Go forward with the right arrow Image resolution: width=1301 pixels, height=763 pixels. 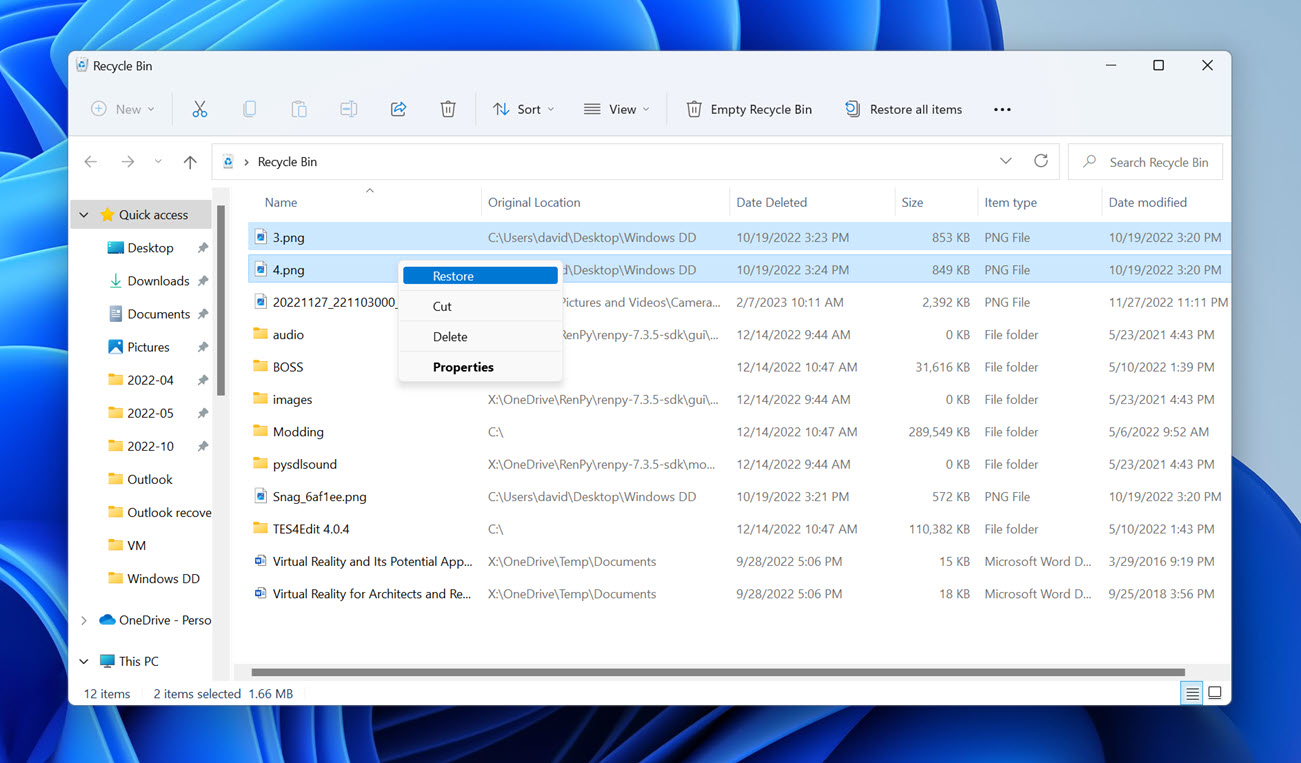(x=127, y=161)
